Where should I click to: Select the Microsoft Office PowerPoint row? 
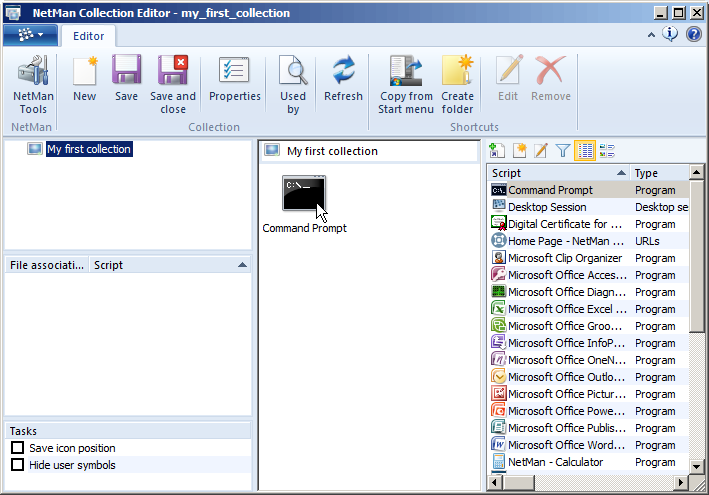(589, 411)
